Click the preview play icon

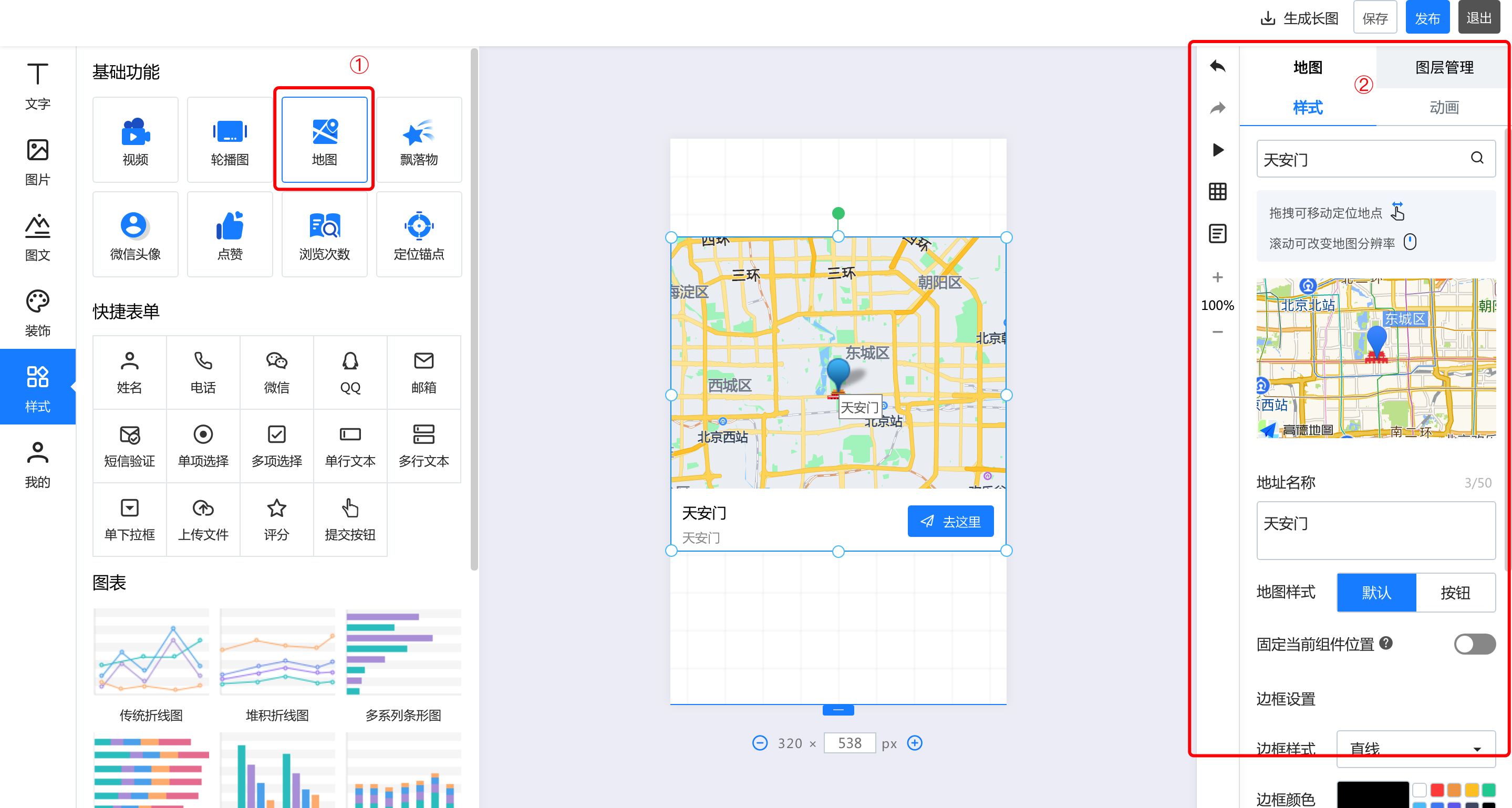[x=1217, y=150]
